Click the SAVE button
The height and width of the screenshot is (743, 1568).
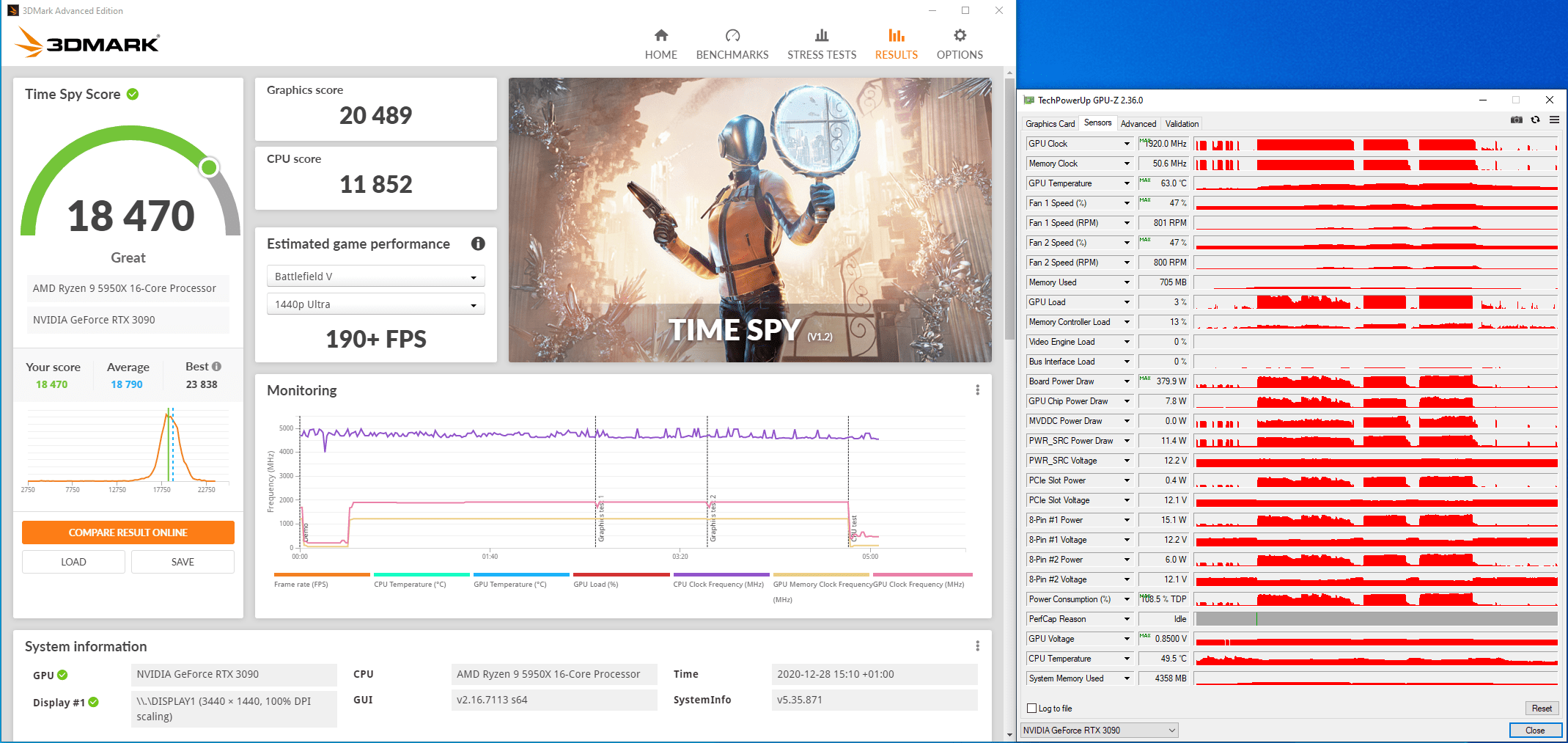pyautogui.click(x=183, y=562)
